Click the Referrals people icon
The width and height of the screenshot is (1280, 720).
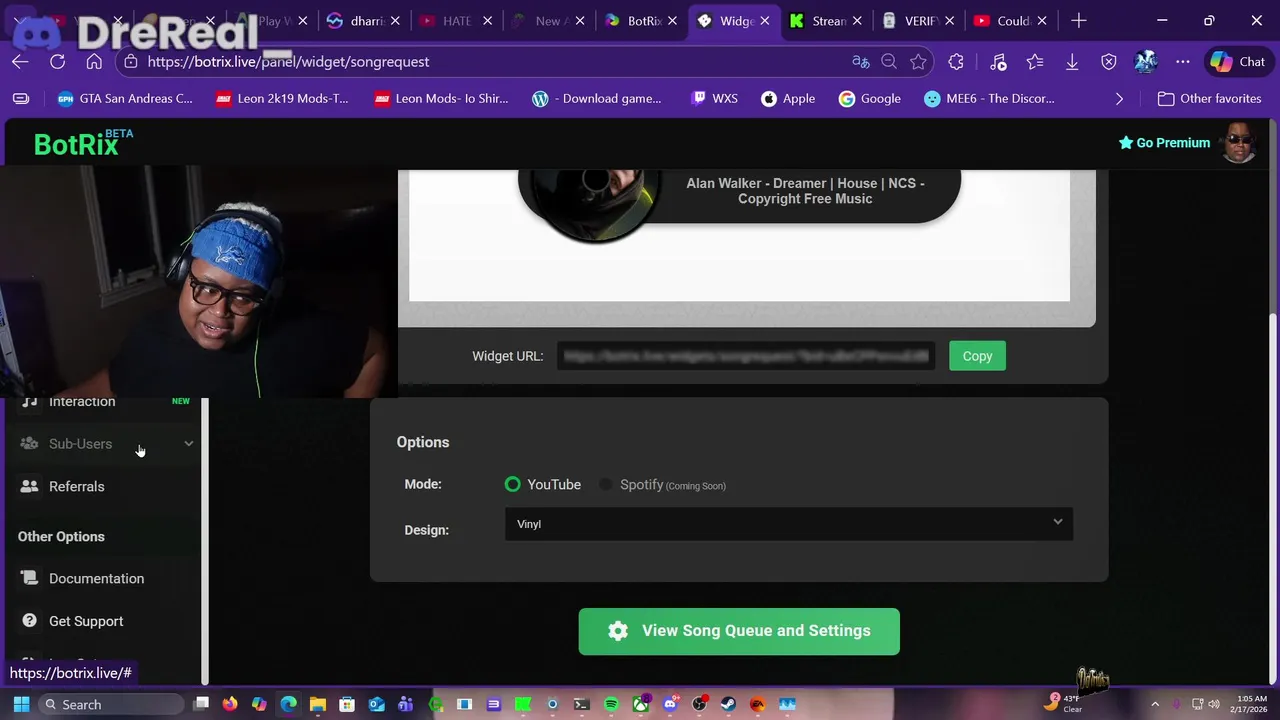(29, 487)
